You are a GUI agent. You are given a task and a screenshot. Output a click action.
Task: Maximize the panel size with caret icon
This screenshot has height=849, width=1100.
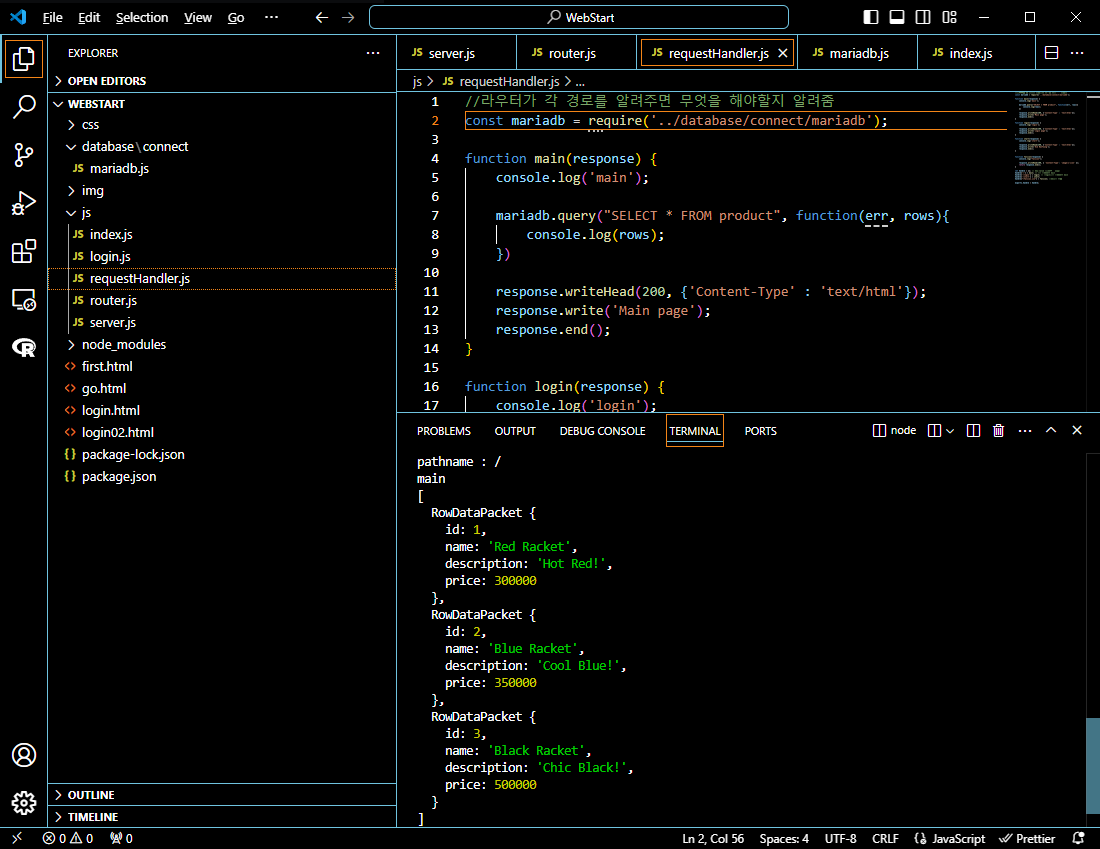tap(1051, 430)
